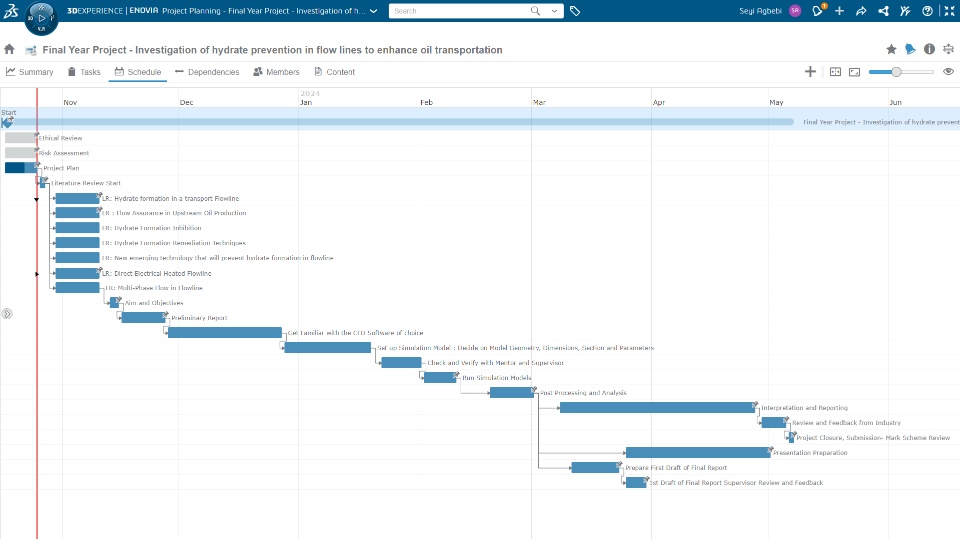Click the image export icon
This screenshot has width=960, height=539.
[x=855, y=72]
